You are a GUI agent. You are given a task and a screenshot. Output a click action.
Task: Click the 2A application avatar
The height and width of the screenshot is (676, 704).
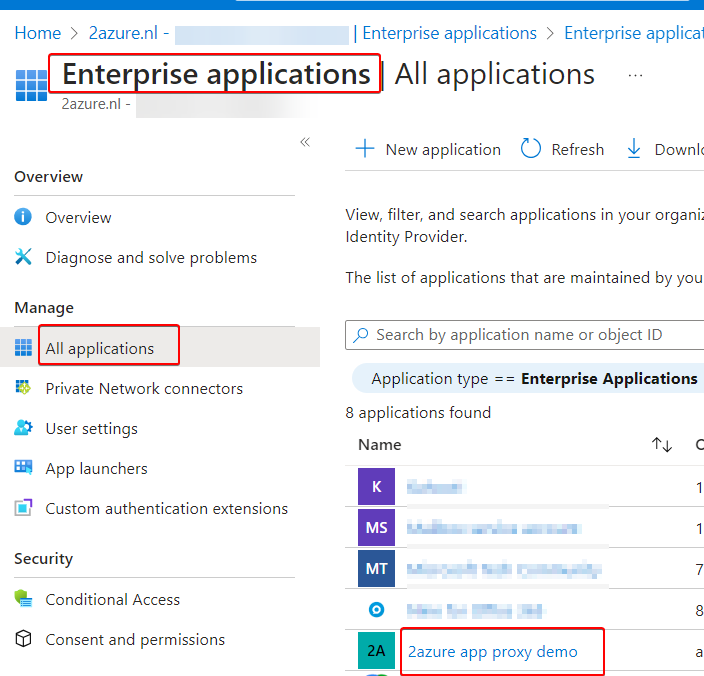376,650
